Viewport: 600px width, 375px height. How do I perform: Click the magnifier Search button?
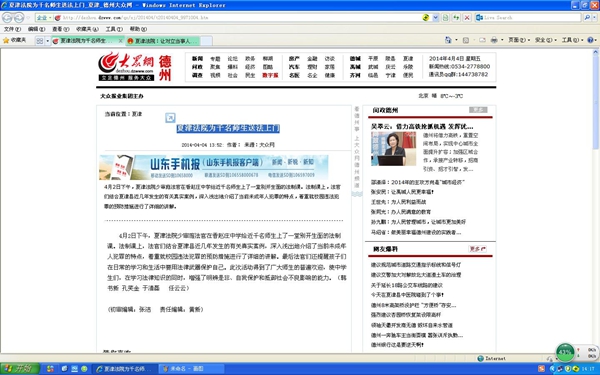[587, 18]
